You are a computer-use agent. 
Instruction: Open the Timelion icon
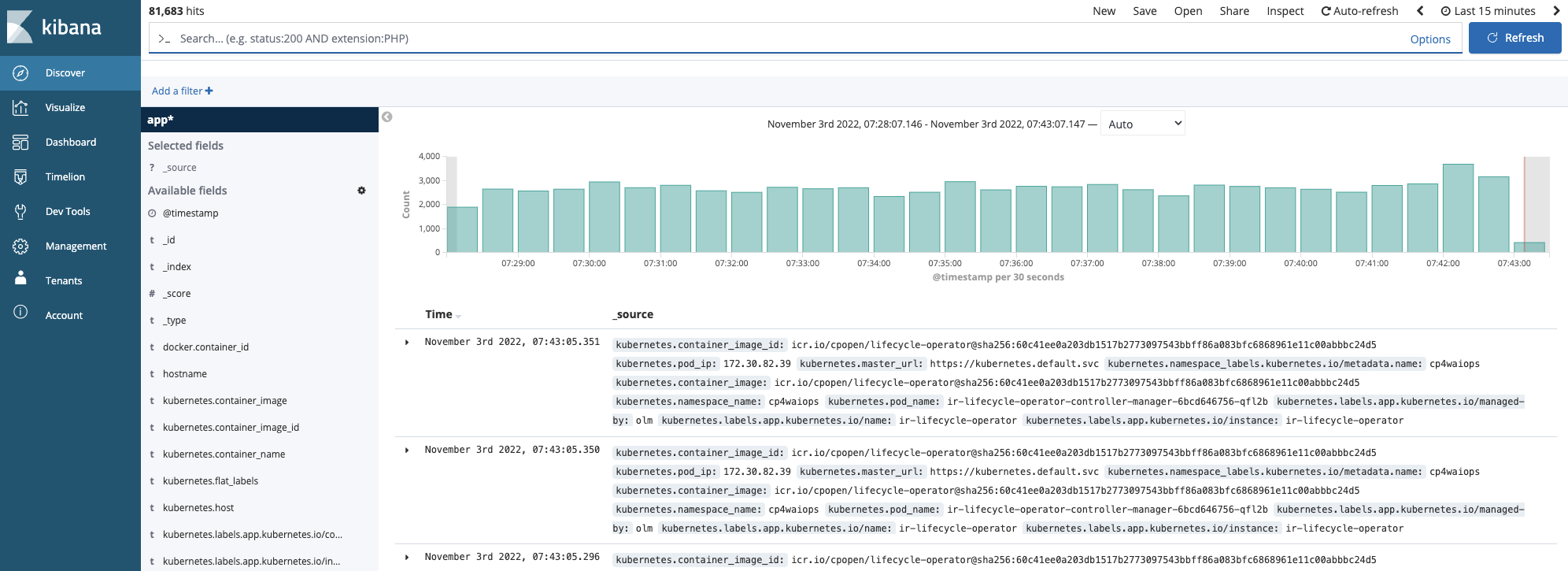(20, 177)
